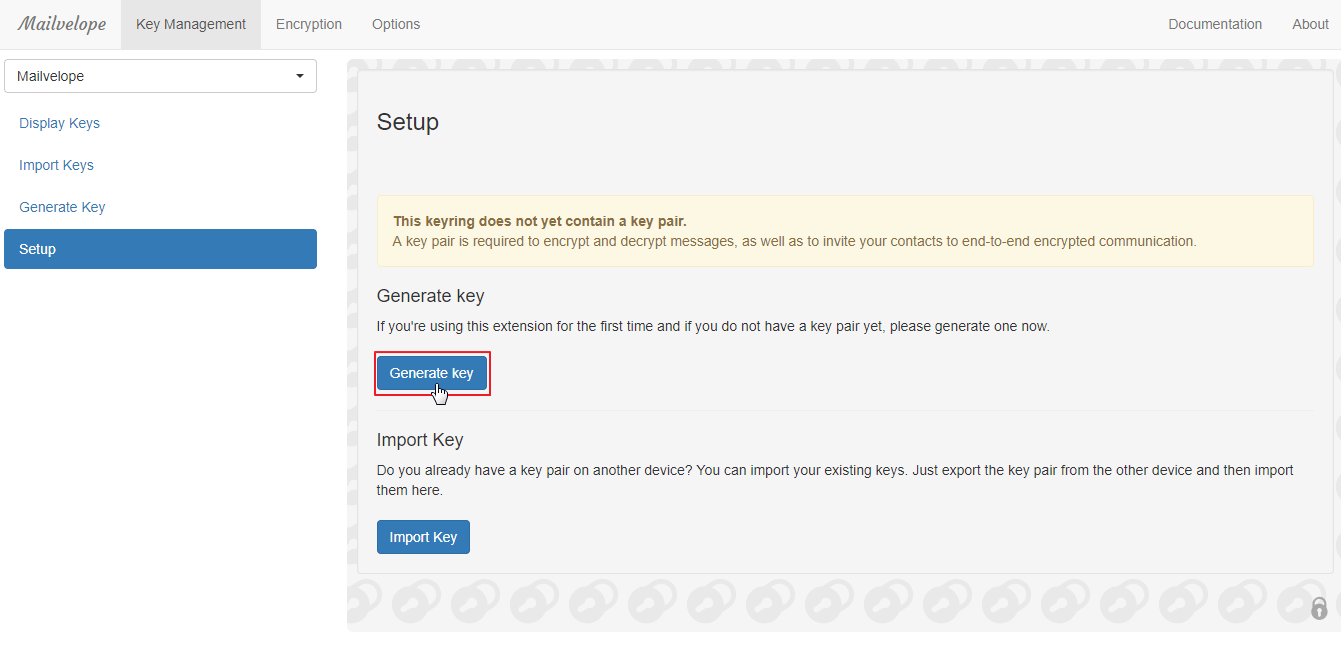The image size is (1341, 645).
Task: Click the Import Key button
Action: coord(423,537)
